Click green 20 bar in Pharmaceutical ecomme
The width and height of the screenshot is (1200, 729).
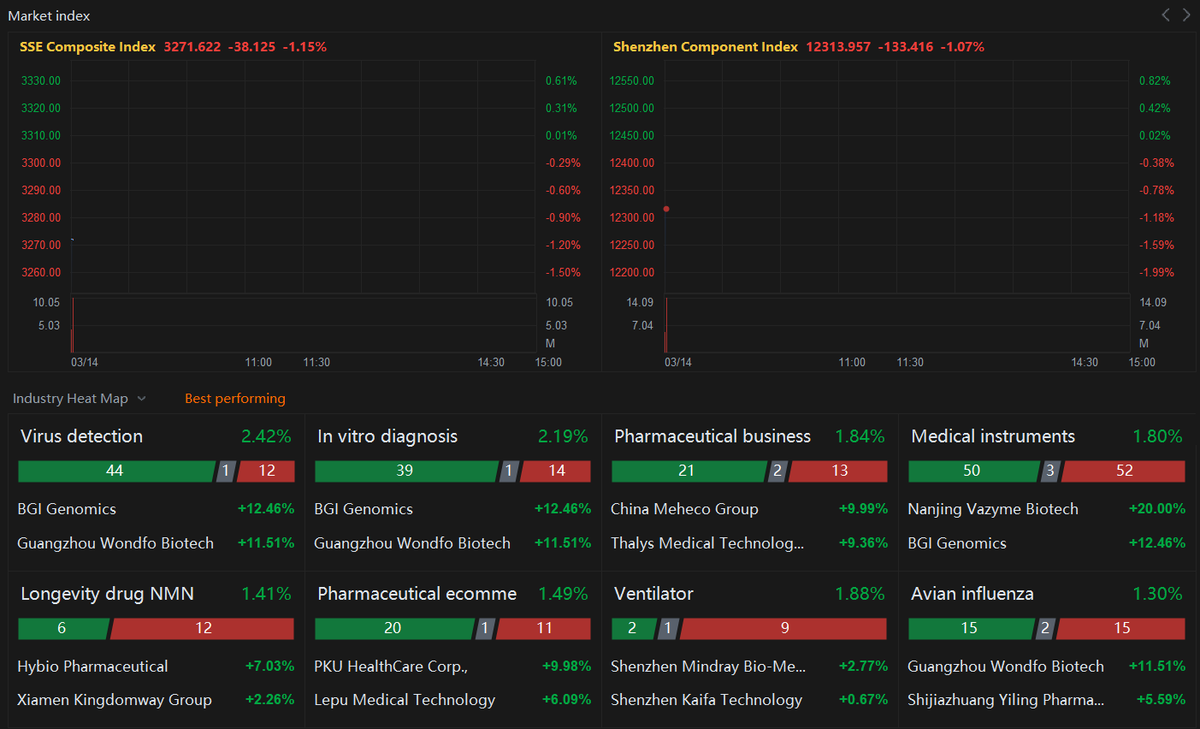393,629
